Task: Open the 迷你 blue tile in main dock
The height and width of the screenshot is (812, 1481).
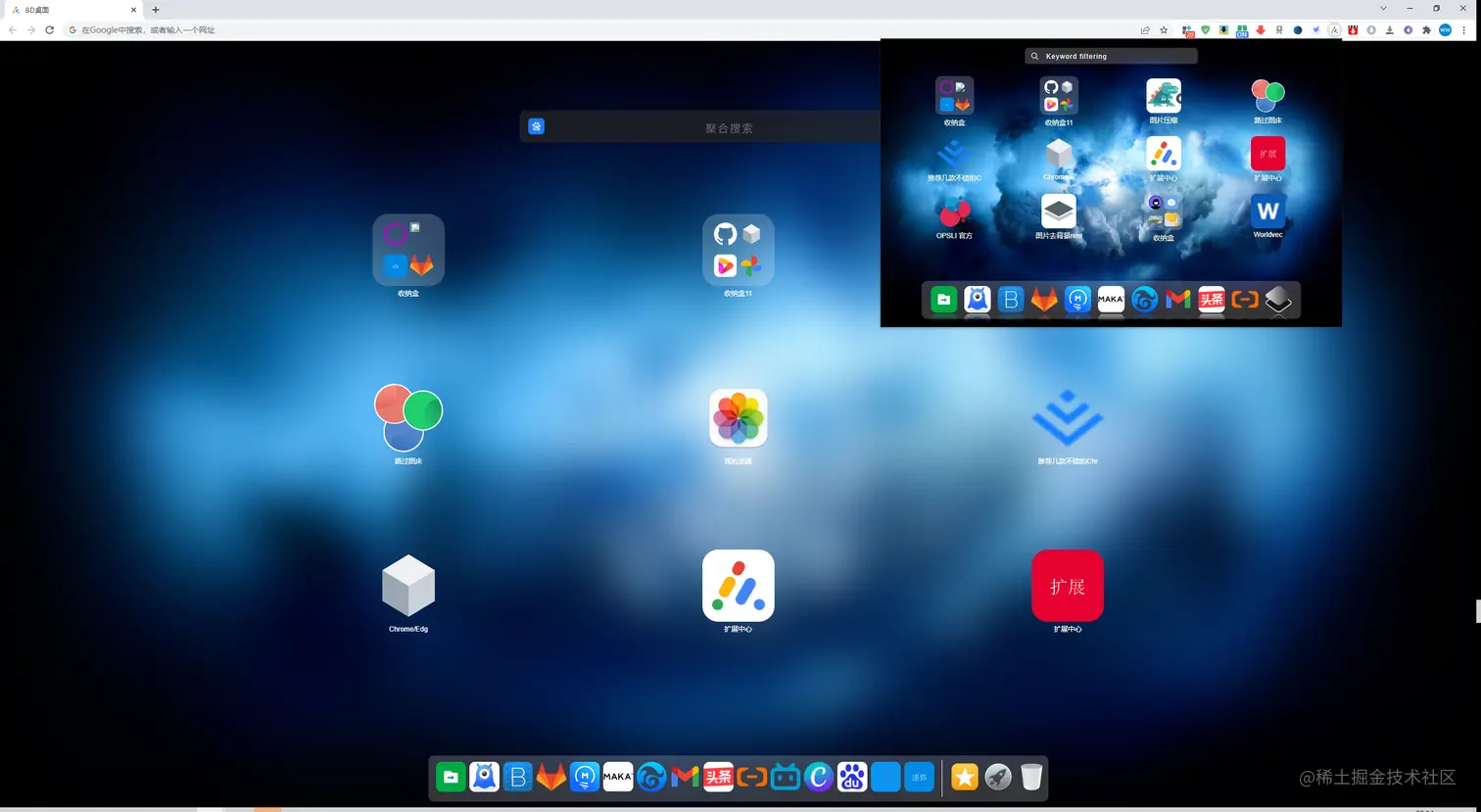Action: (x=919, y=777)
